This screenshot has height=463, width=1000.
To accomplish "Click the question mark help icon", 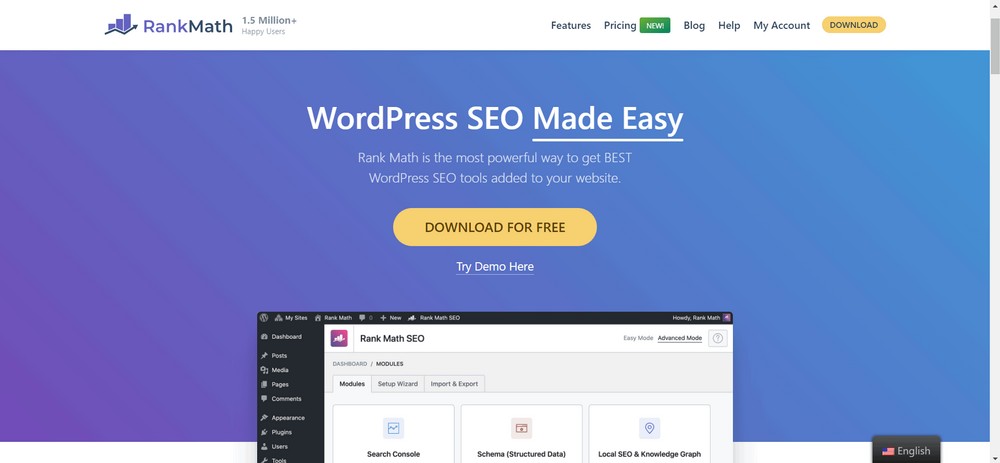I will click(x=717, y=339).
